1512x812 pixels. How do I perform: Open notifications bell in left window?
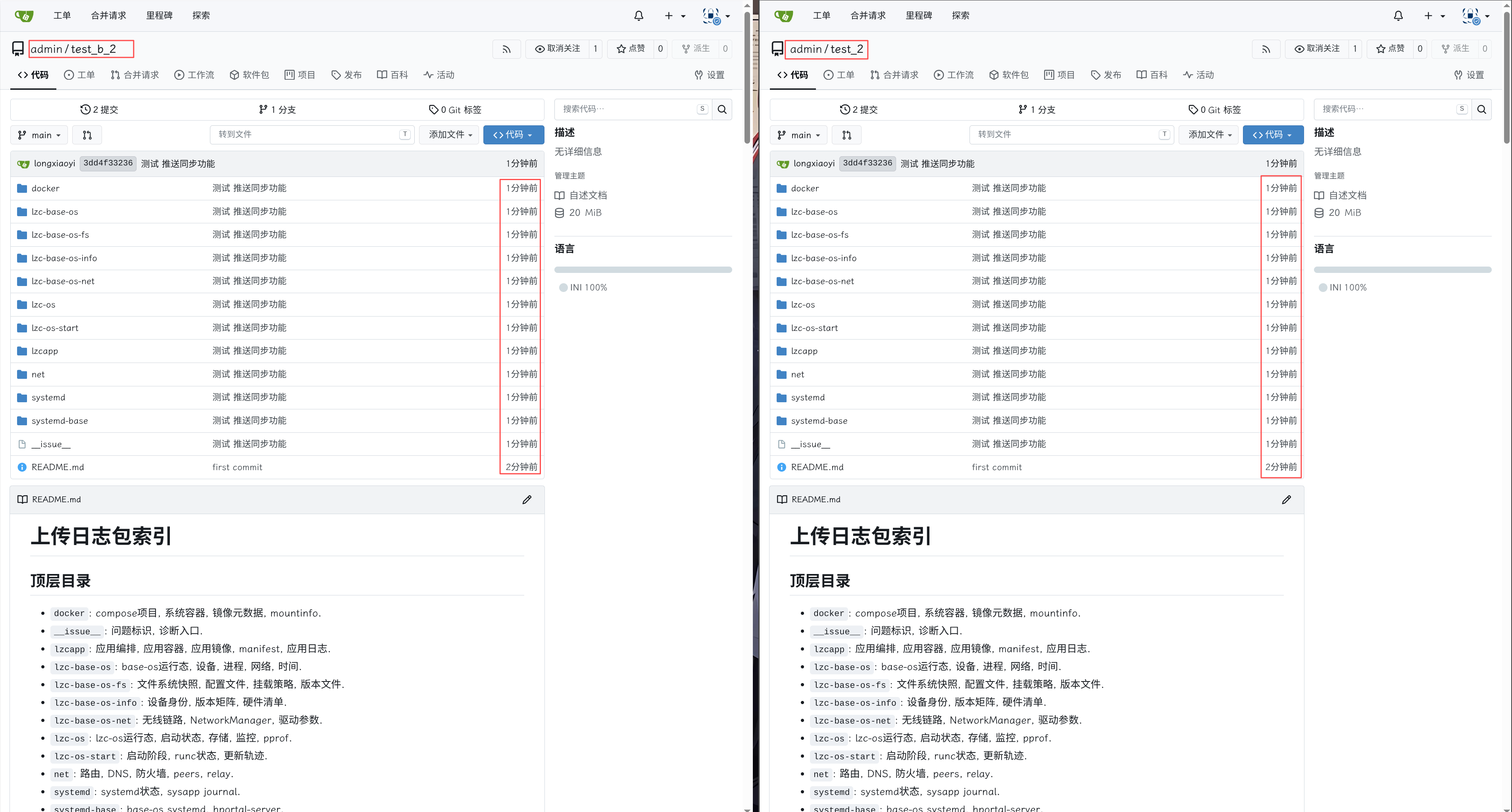[639, 16]
